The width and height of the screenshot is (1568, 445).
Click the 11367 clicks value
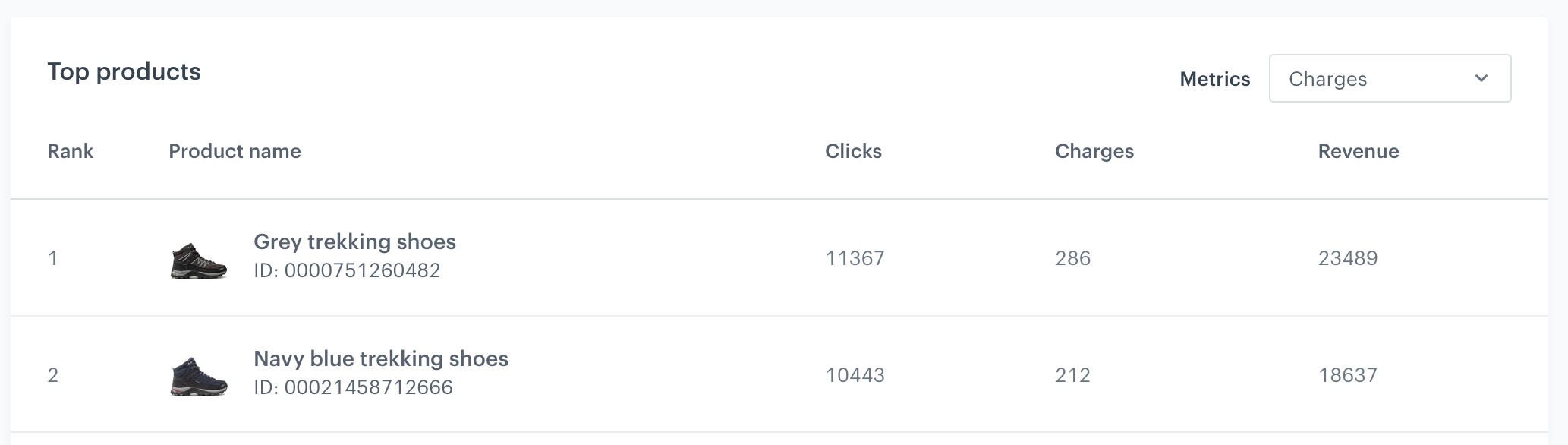pos(855,258)
